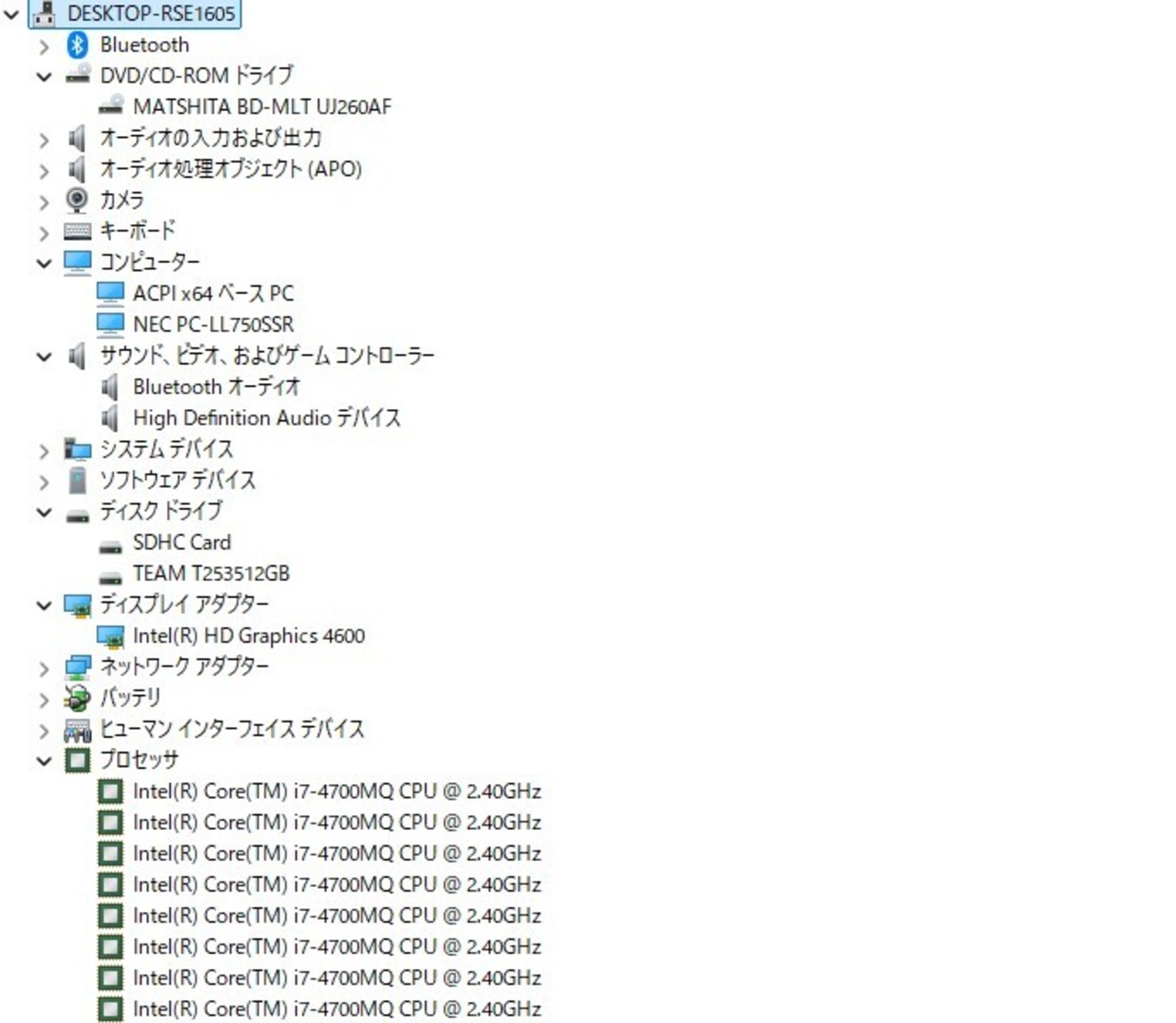Click the battery icon beside バッテリ
The width and height of the screenshot is (1176, 1023).
coord(78,699)
